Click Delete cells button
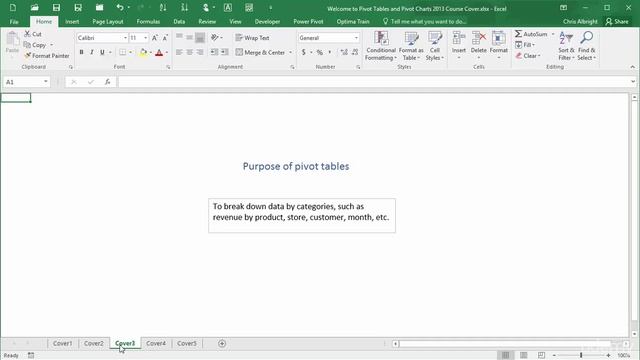This screenshot has width=640, height=360. point(478,45)
